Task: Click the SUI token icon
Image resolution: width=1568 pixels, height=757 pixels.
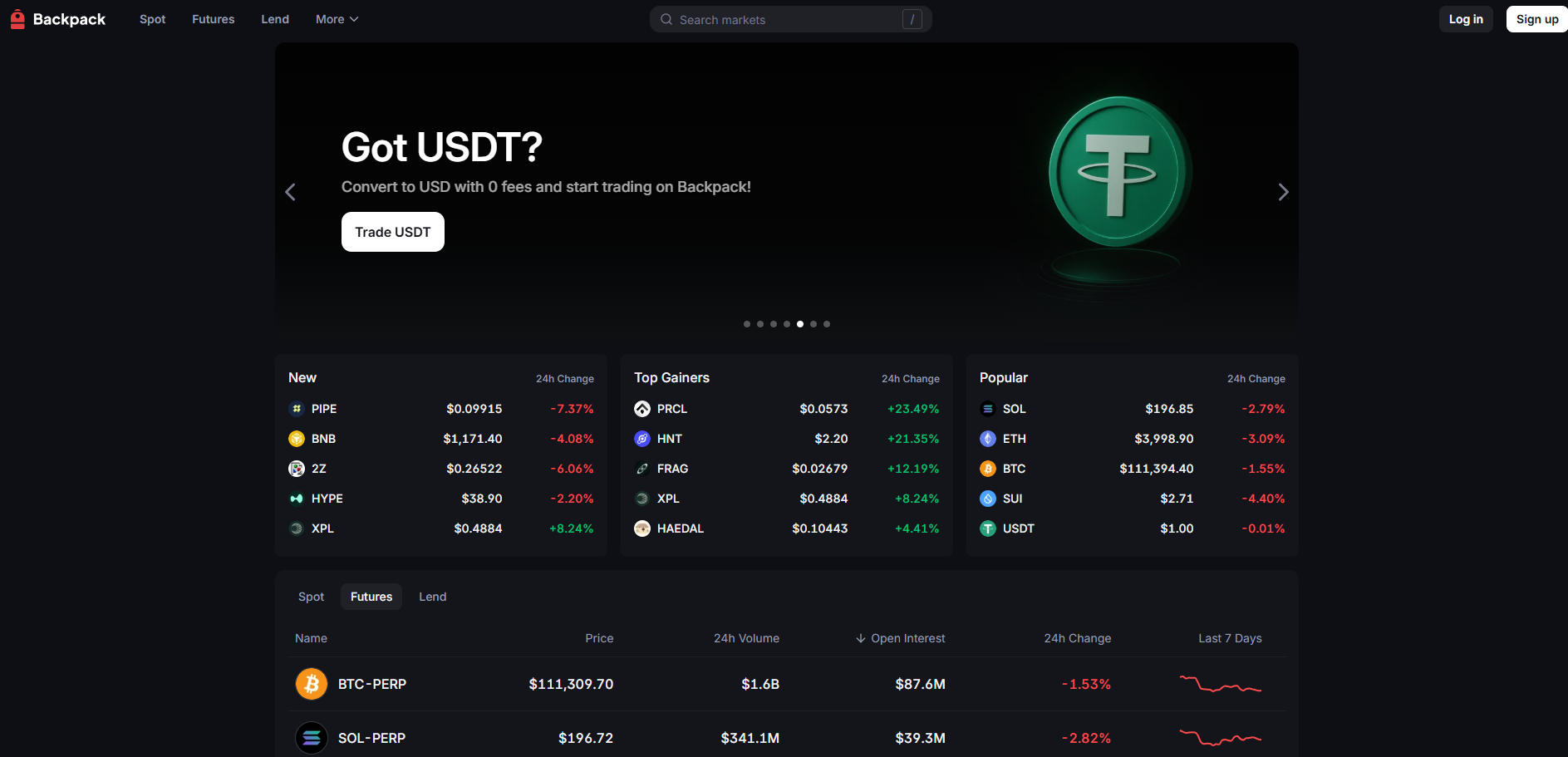Action: pyautogui.click(x=988, y=499)
